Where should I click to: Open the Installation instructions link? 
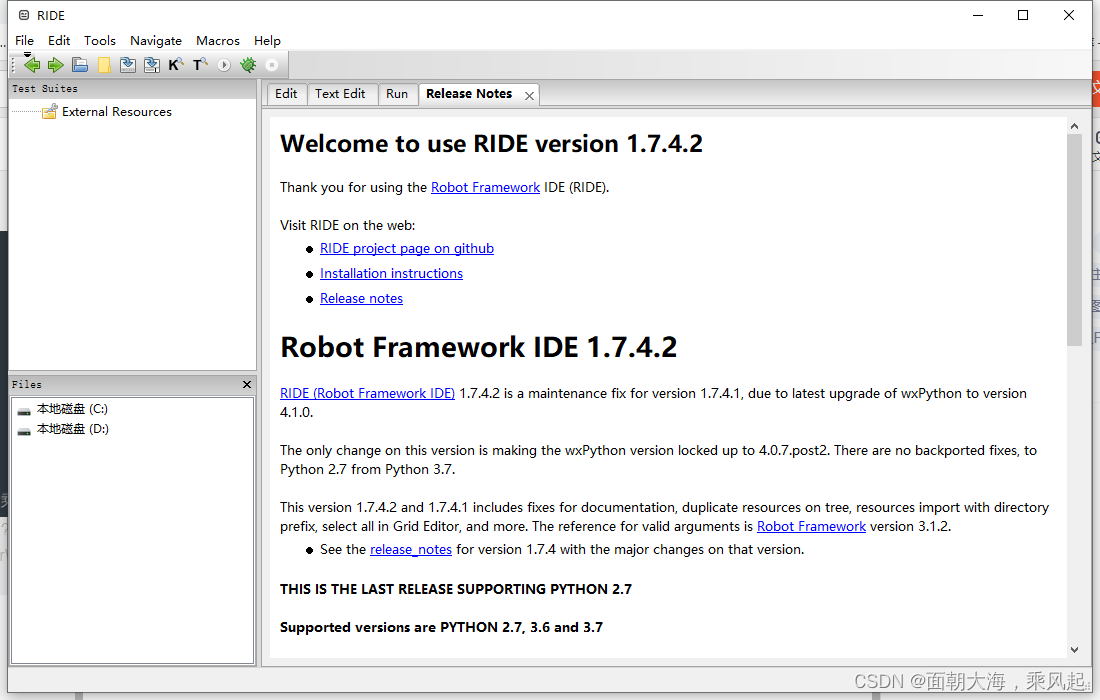[x=391, y=274]
